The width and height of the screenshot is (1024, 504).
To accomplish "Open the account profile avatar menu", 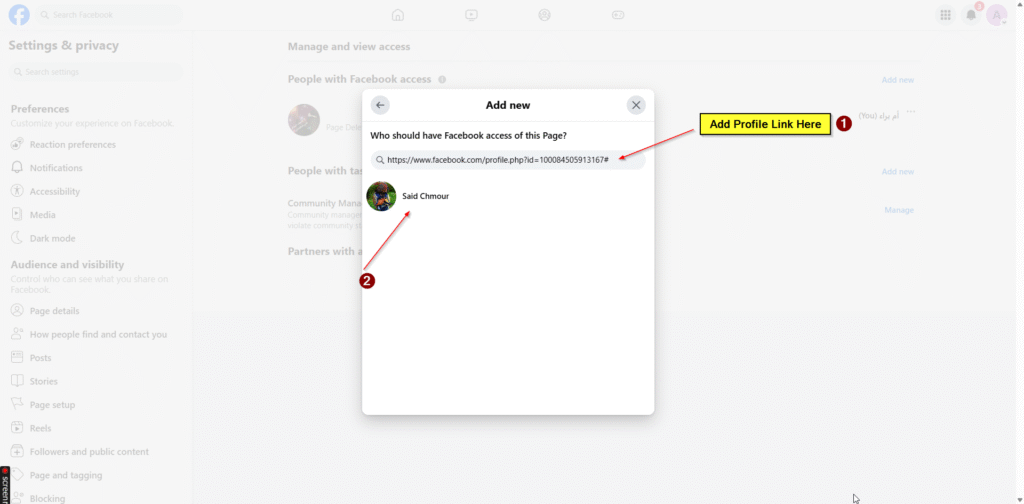I will coord(997,15).
